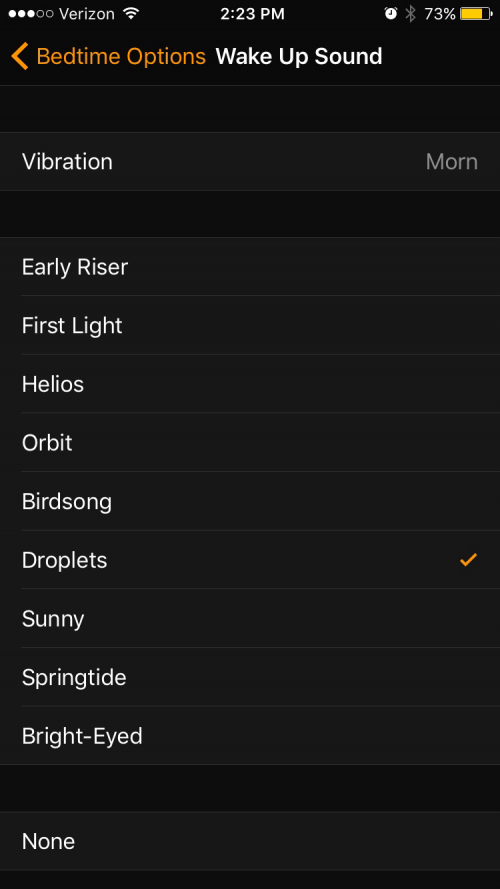
Task: Select Early Riser wake up sound
Action: [250, 266]
